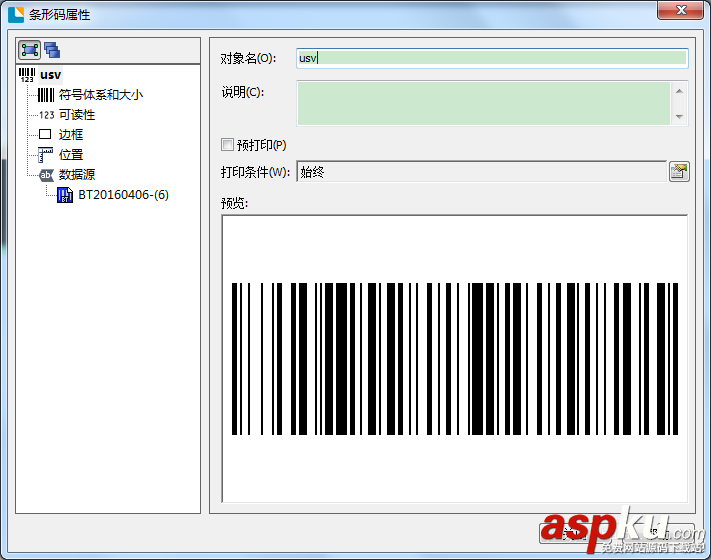Image resolution: width=711 pixels, height=560 pixels.
Task: Click the 123 icon beside 可读性
Action: (46, 115)
